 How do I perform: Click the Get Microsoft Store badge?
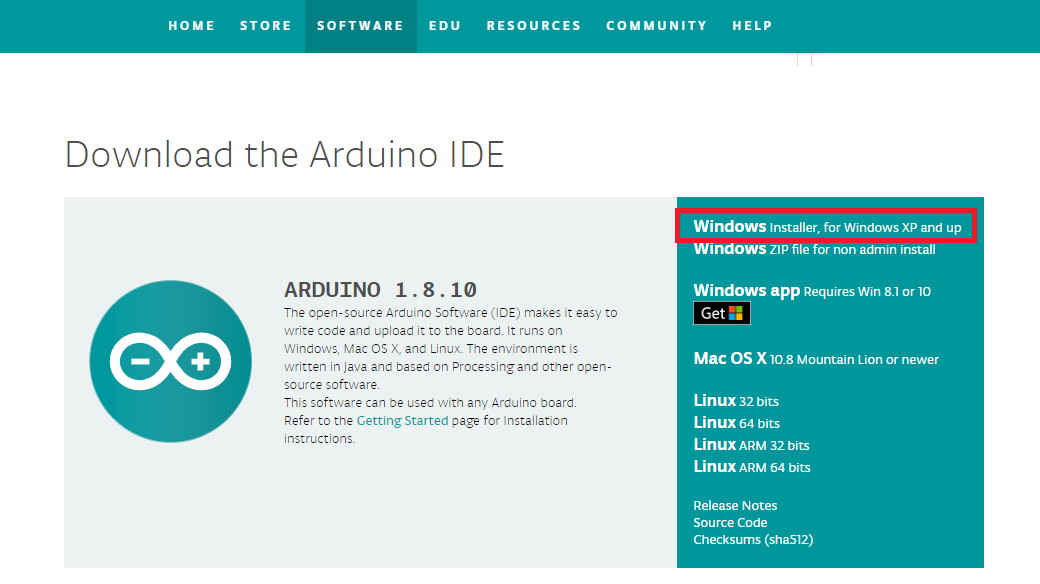click(722, 313)
